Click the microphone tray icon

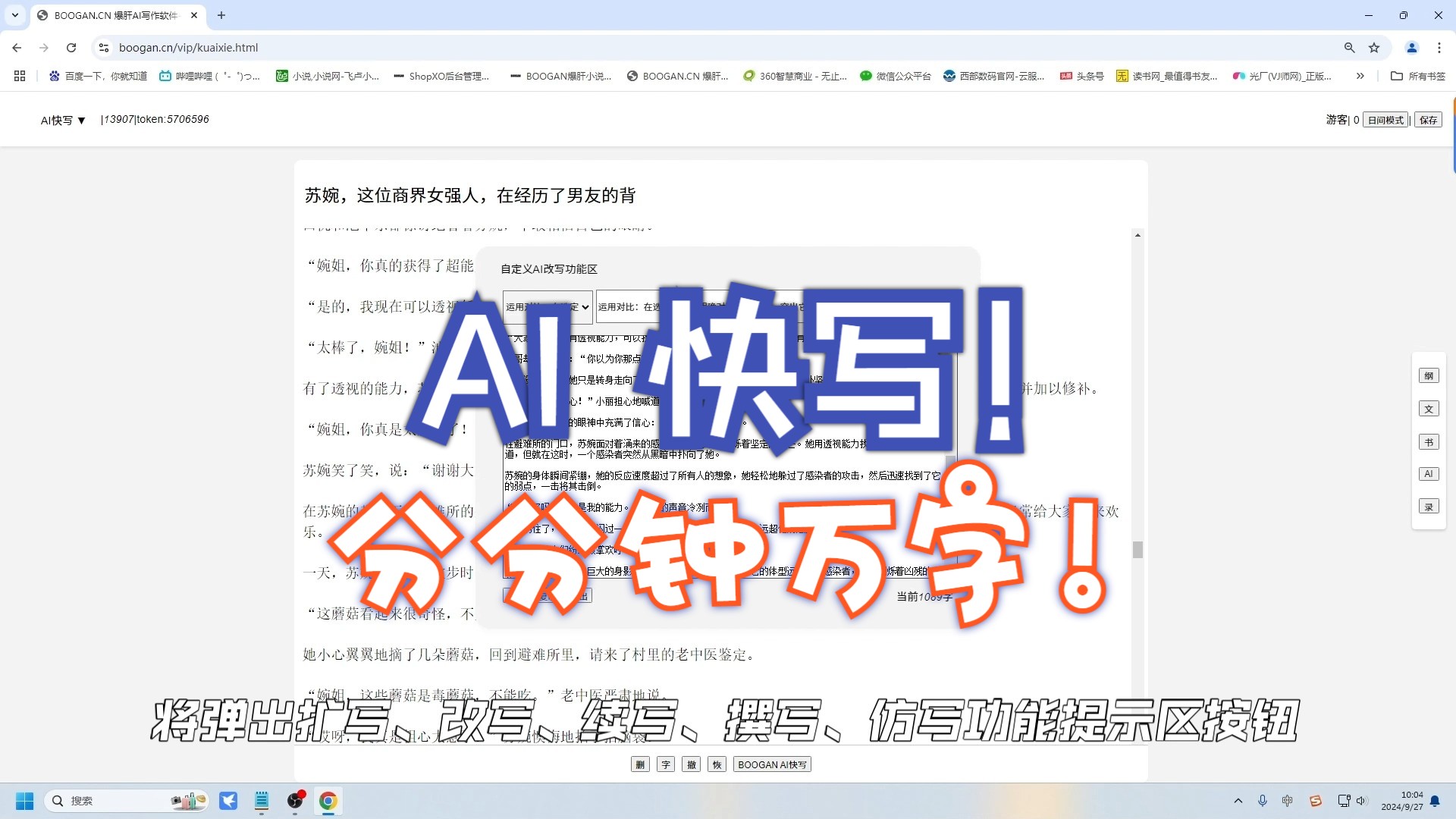click(x=1263, y=801)
